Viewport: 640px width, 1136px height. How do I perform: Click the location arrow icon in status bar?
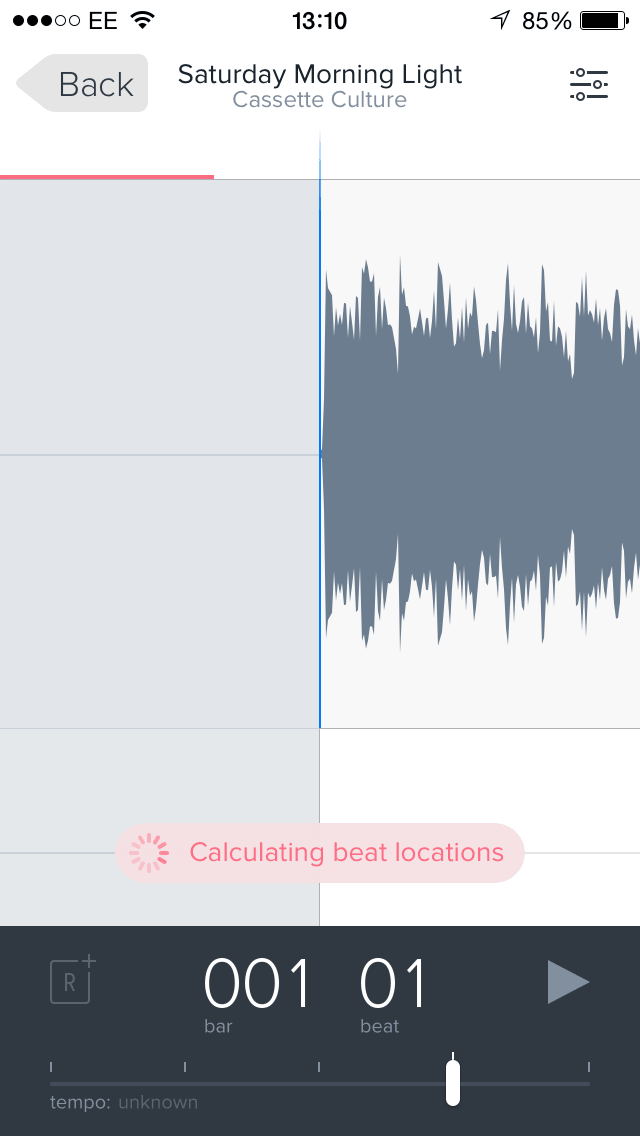pyautogui.click(x=500, y=20)
